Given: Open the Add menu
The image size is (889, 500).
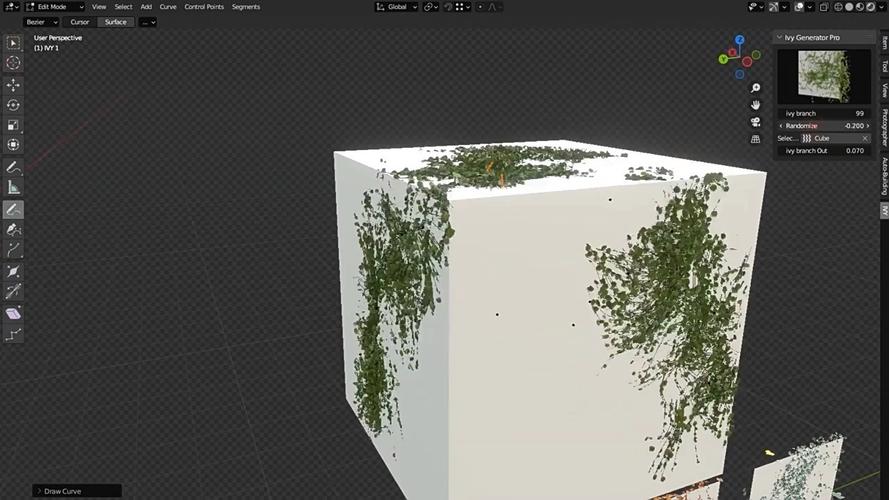Looking at the screenshot, I should pyautogui.click(x=146, y=7).
